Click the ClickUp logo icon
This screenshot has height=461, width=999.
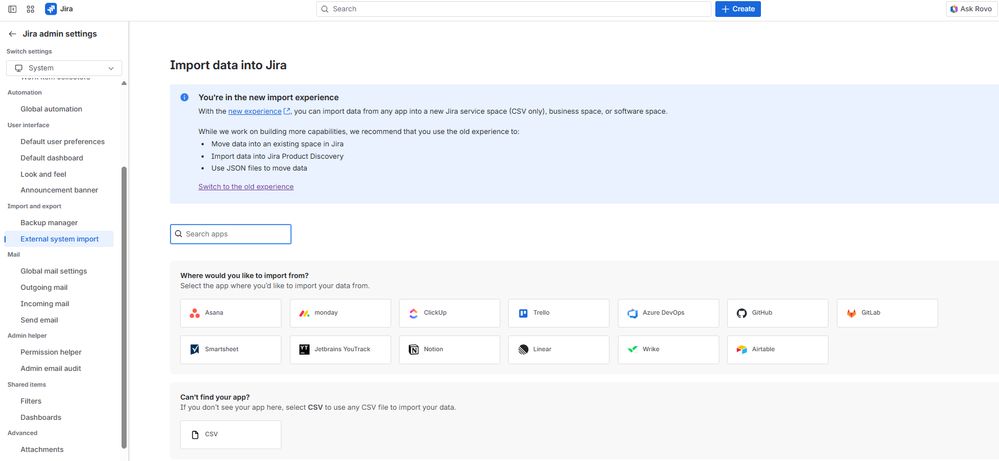coord(413,313)
